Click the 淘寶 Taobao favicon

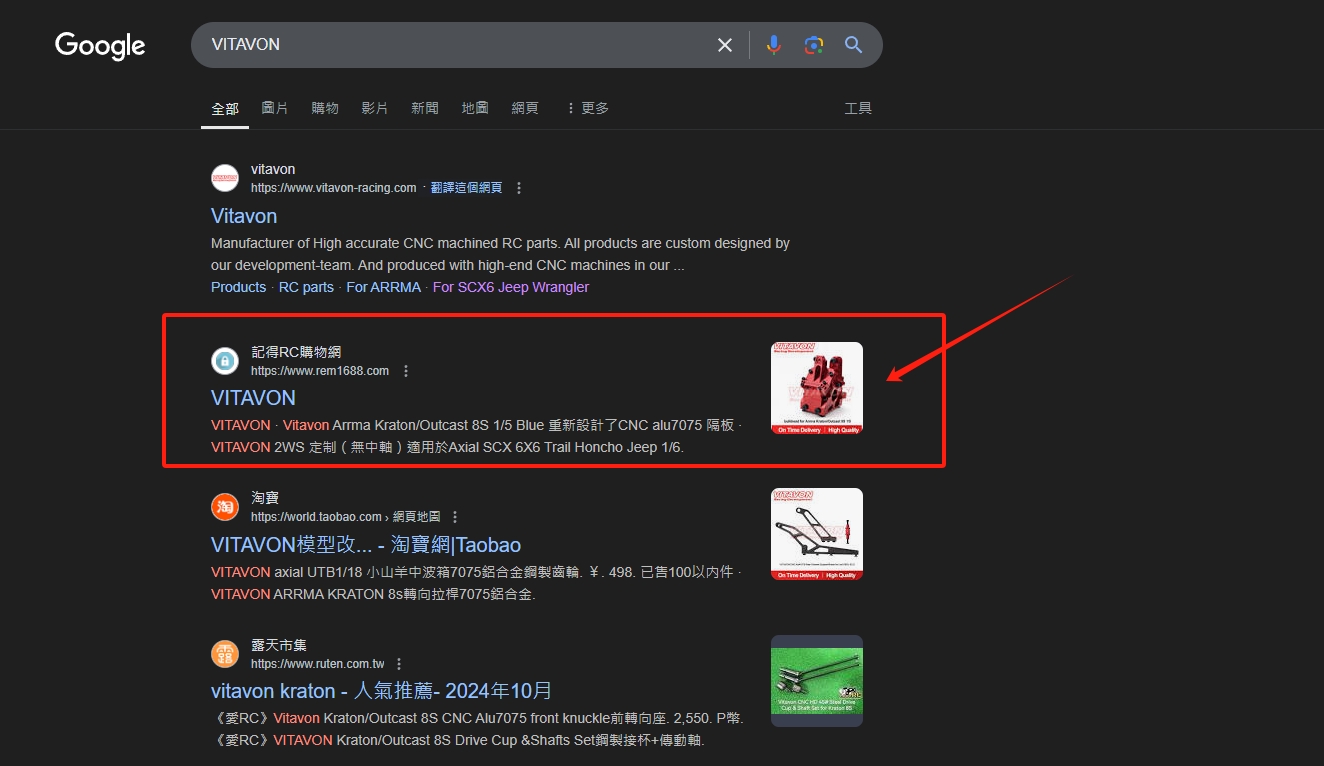[225, 507]
